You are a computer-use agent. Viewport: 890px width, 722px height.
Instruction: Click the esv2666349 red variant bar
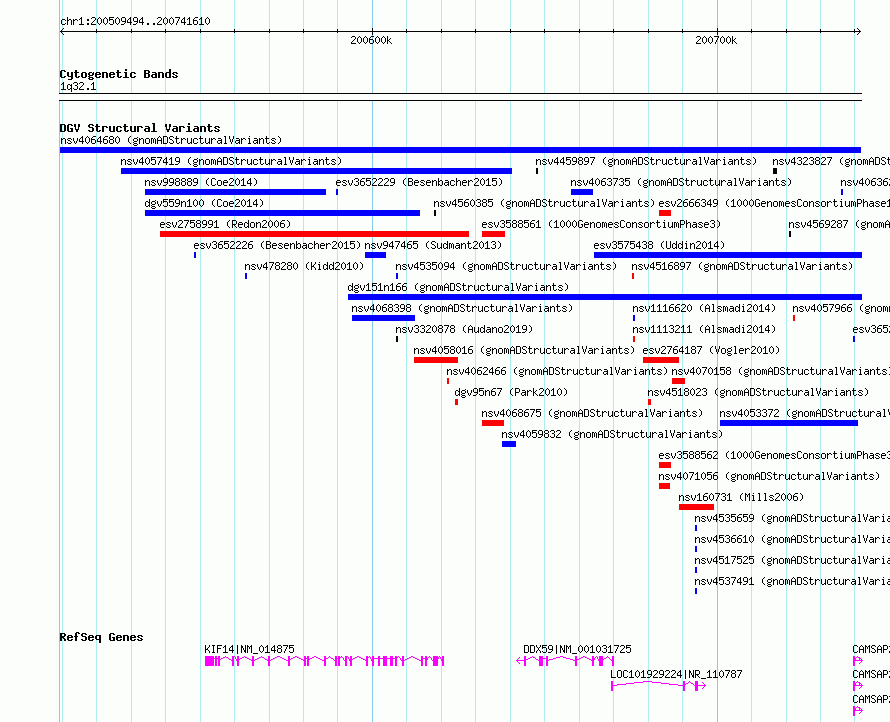tap(665, 213)
